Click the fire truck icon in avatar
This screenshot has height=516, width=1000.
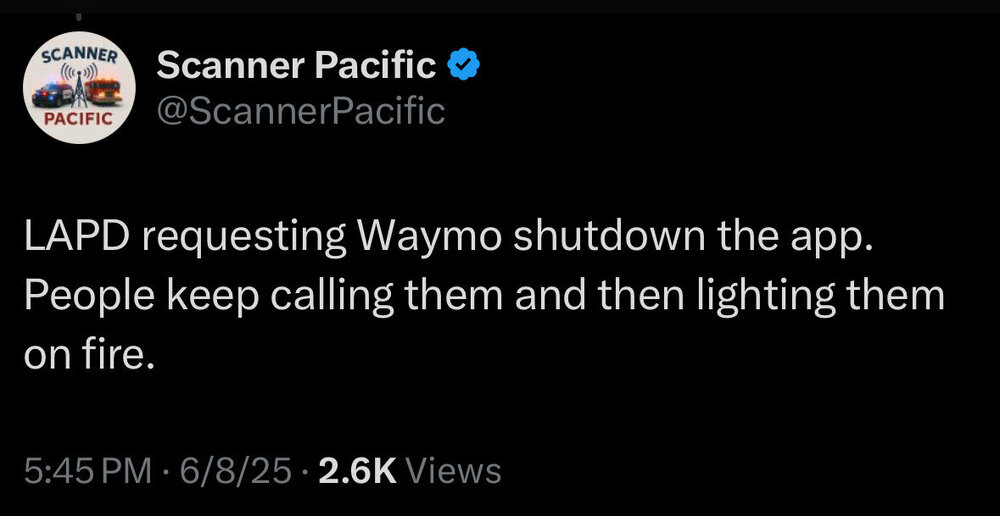(x=102, y=92)
